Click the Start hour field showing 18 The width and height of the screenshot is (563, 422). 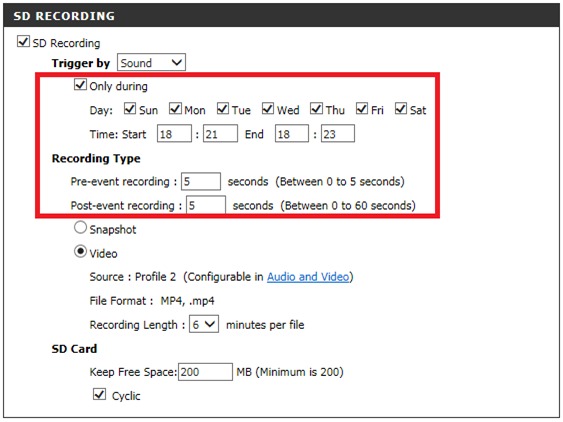click(174, 134)
